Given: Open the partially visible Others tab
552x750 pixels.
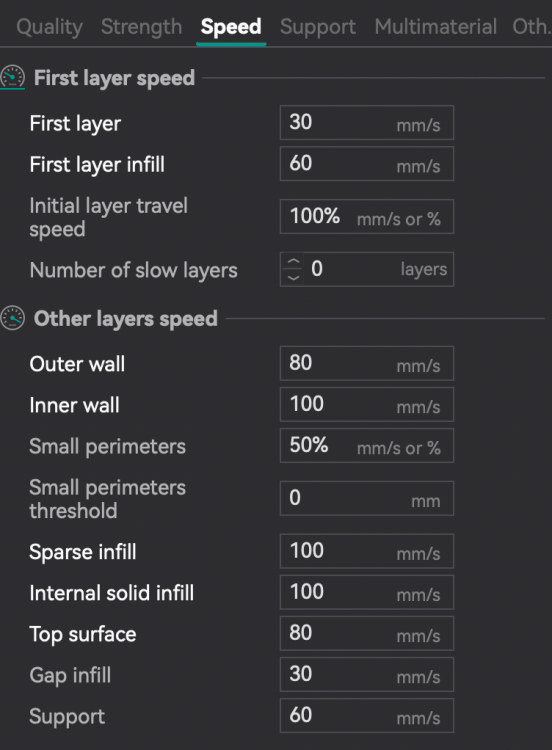Looking at the screenshot, I should pos(531,27).
